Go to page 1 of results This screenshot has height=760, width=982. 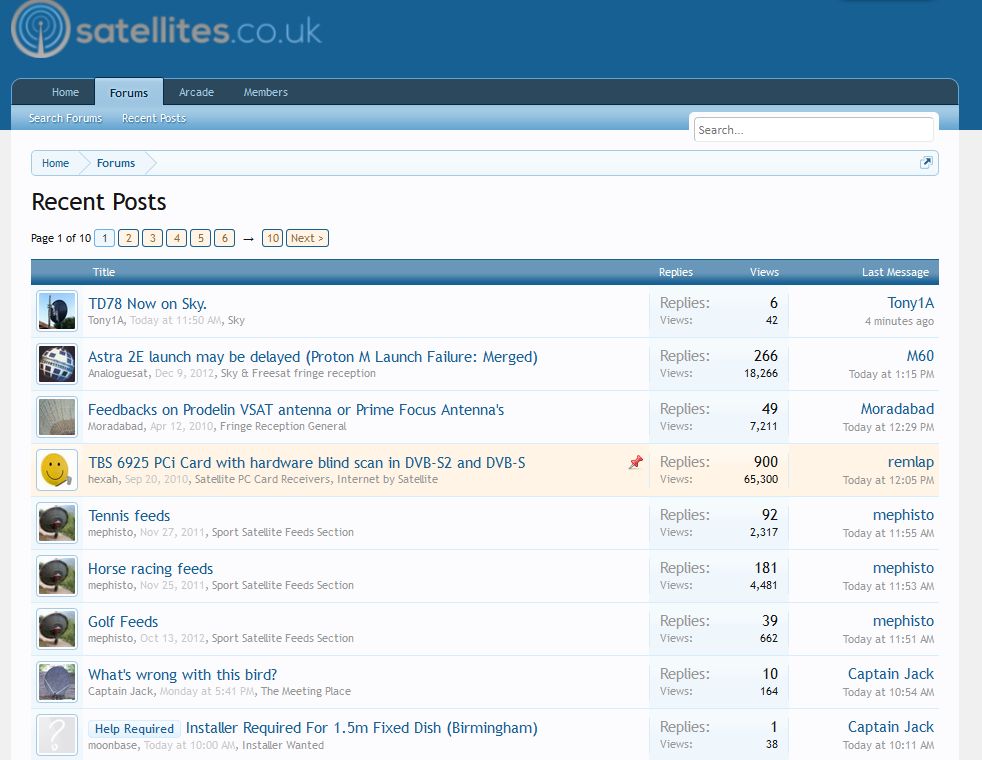(x=105, y=238)
